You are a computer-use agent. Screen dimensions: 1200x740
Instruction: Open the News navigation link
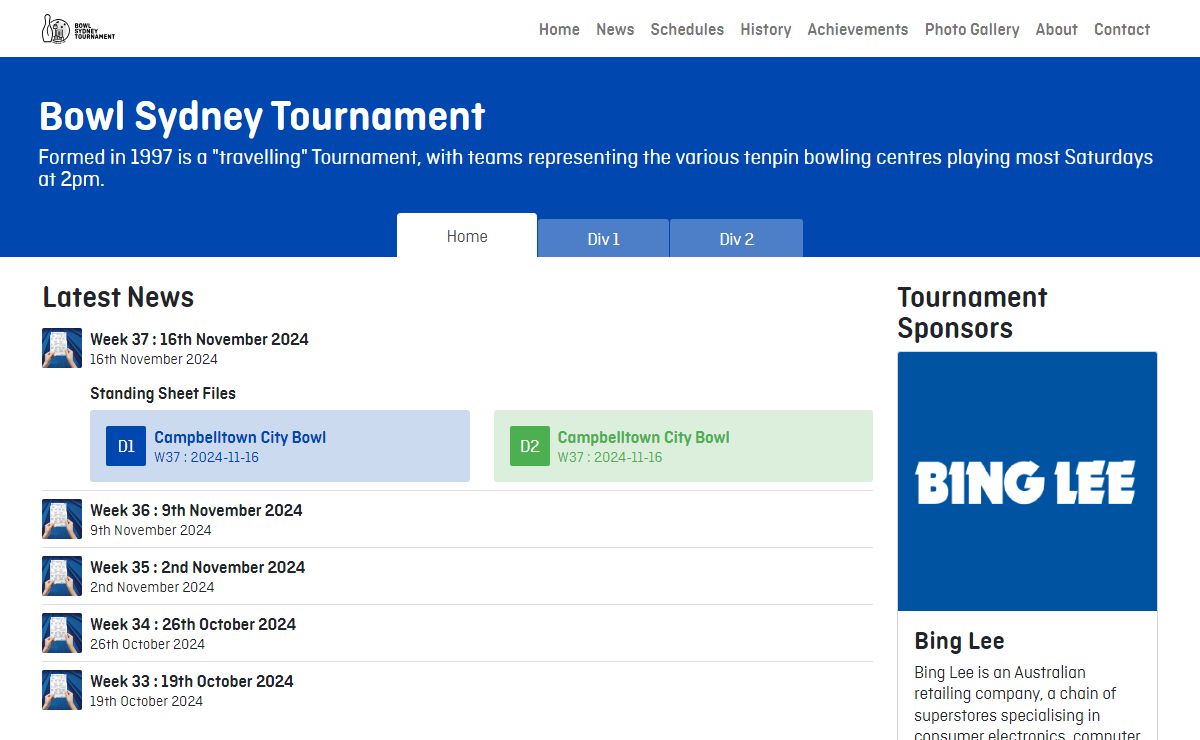pos(615,29)
